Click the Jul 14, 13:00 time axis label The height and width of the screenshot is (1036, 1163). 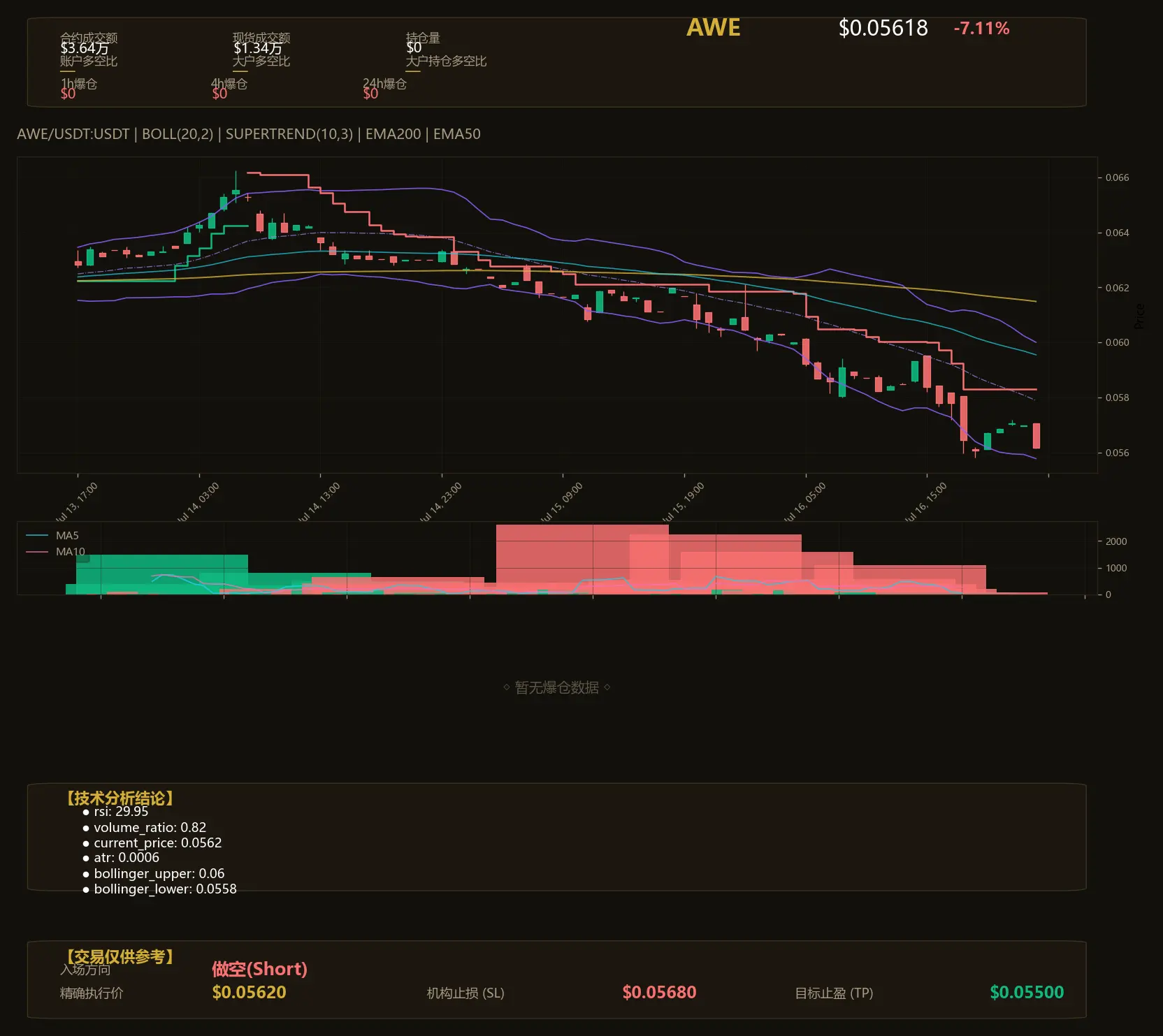click(x=319, y=502)
